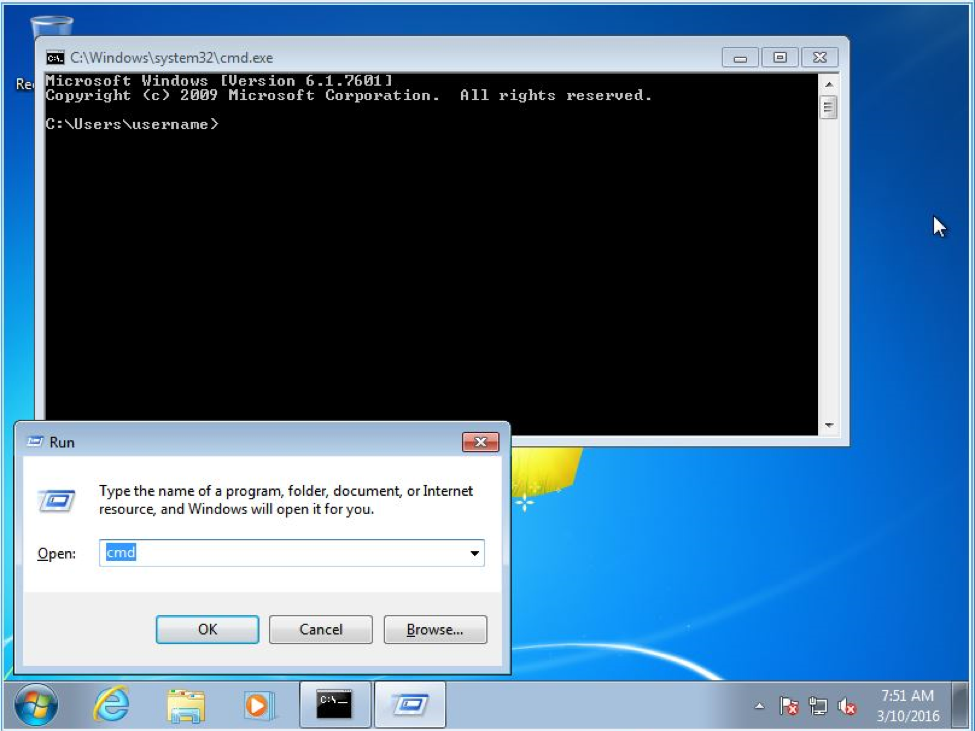Open the Action Center flag in the tray
This screenshot has height=731, width=975.
pos(789,705)
